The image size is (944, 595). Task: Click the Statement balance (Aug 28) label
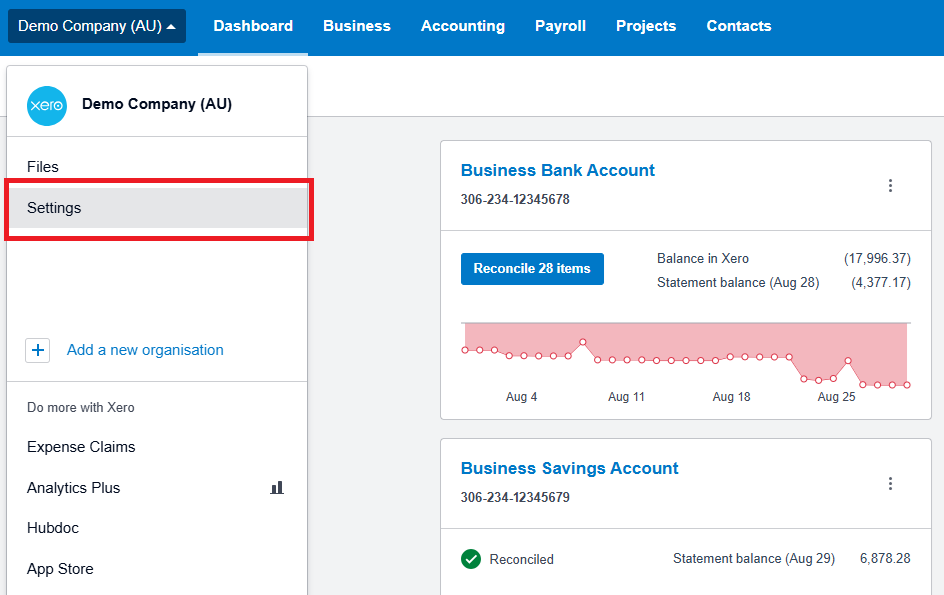738,282
